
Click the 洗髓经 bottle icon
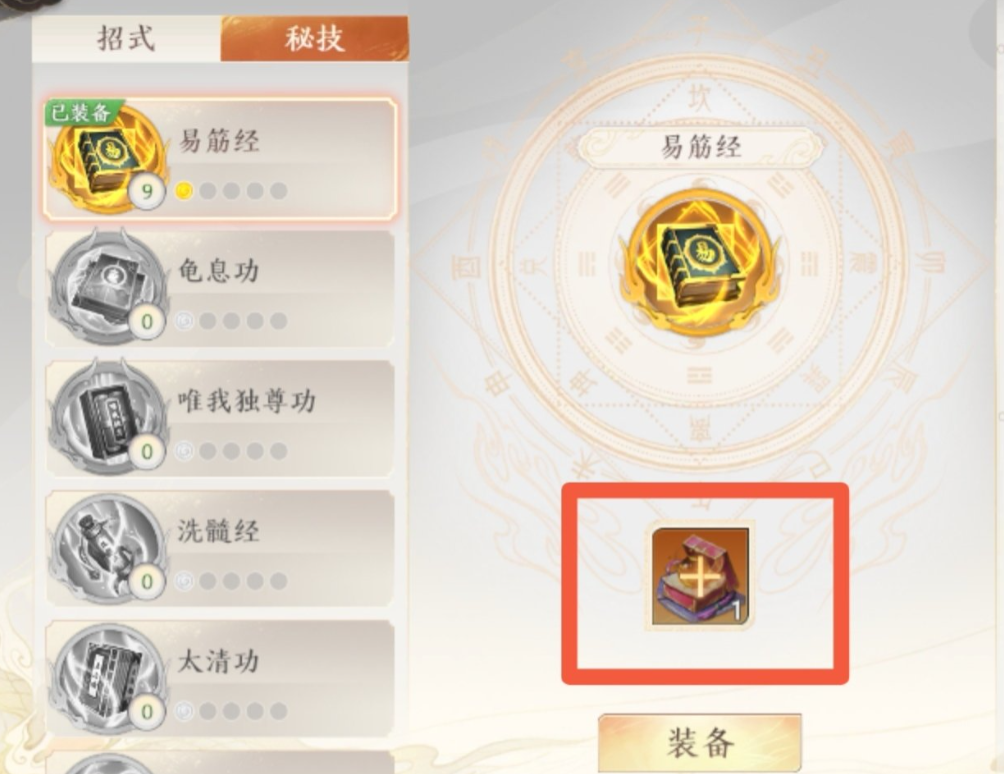coord(108,548)
